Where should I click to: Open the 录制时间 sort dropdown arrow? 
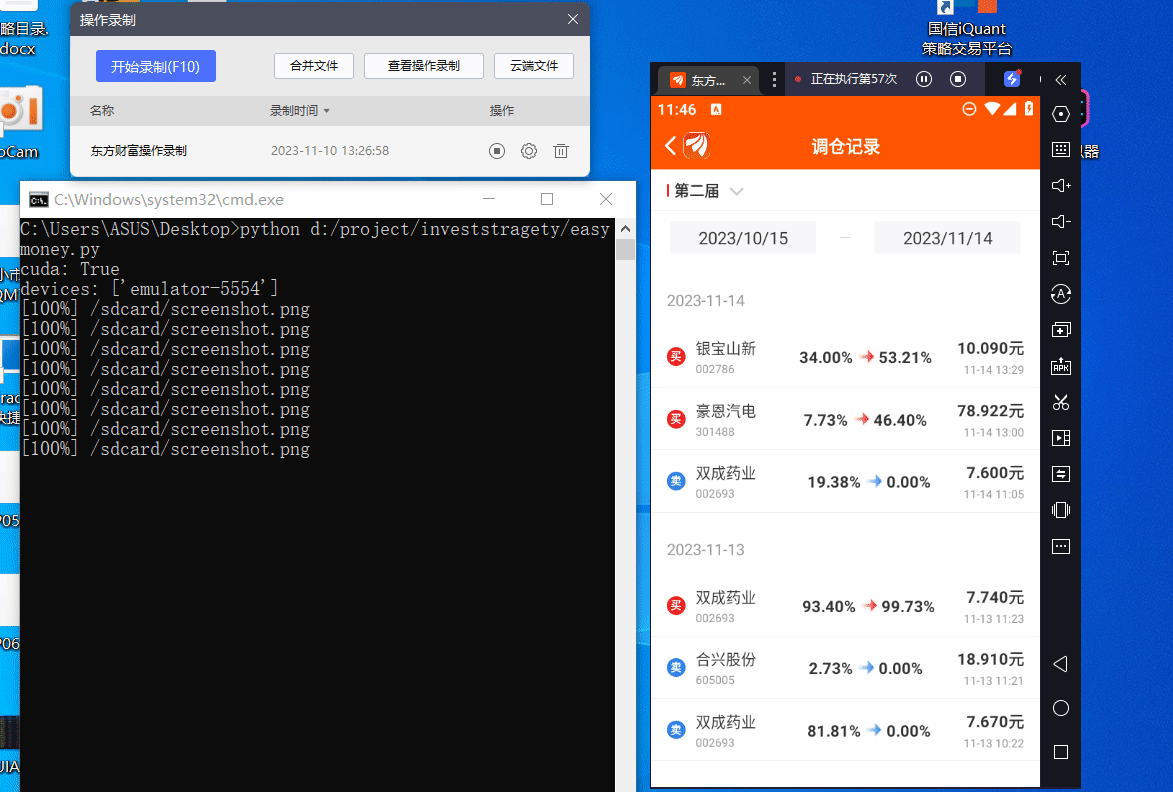pyautogui.click(x=326, y=111)
